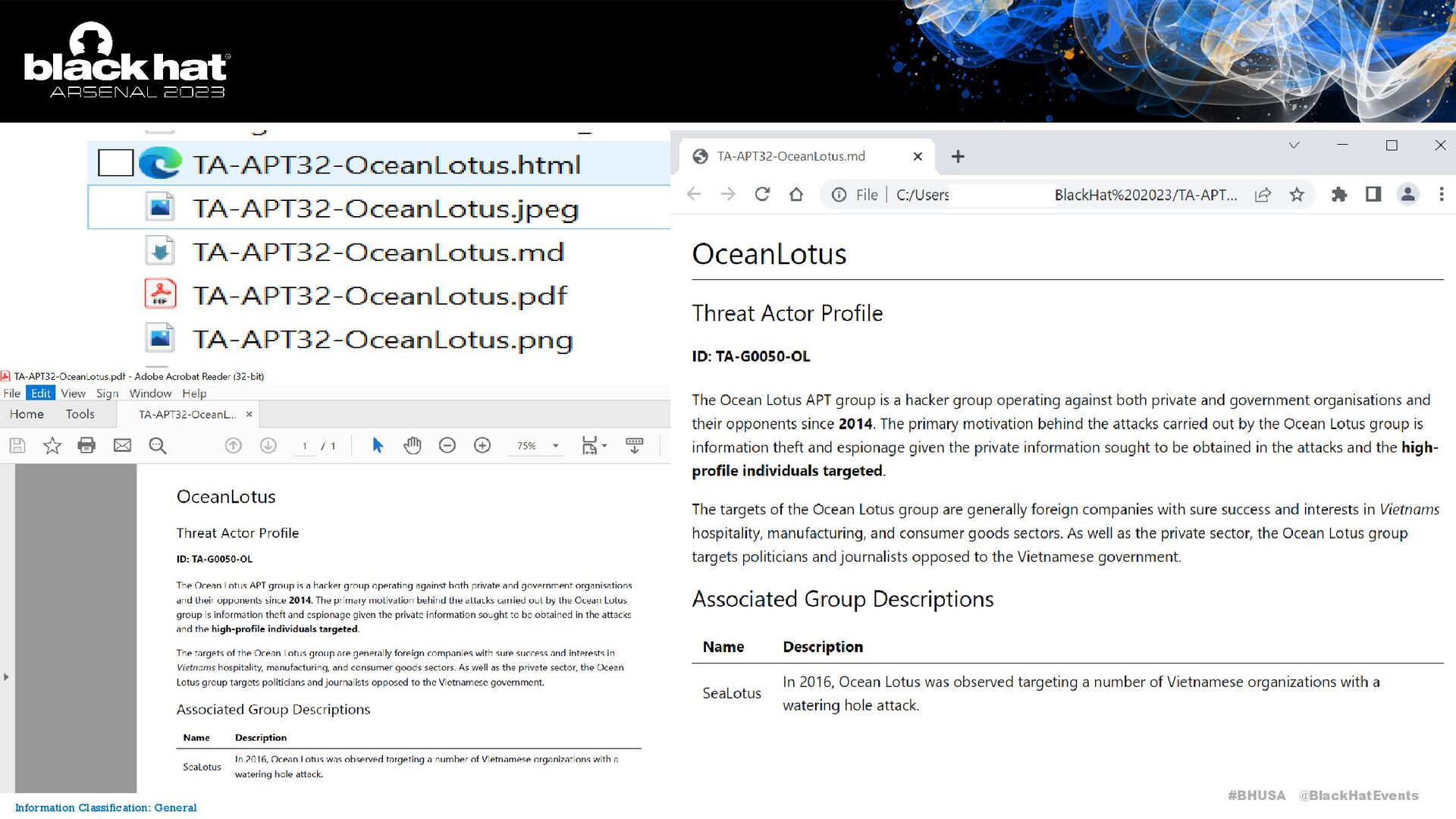Click the OceanLotus heading in the browser
This screenshot has width=1456, height=819.
(x=769, y=254)
